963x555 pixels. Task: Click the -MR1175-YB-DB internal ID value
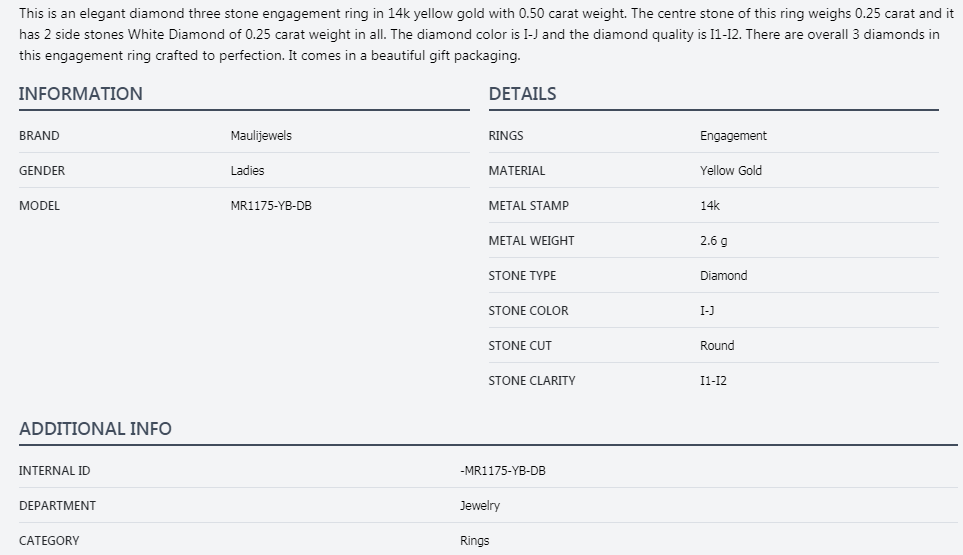pyautogui.click(x=503, y=471)
